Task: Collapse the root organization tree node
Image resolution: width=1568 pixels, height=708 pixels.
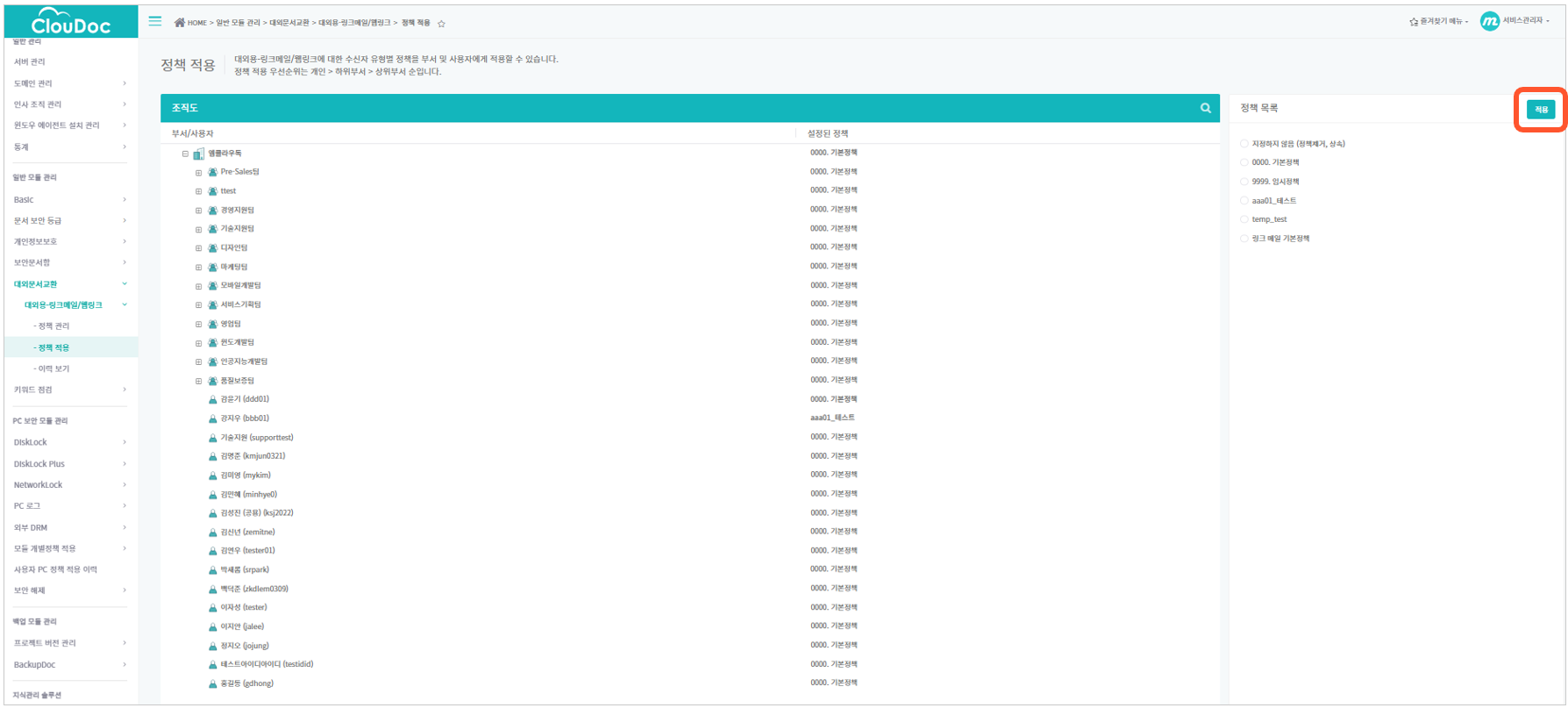Action: click(x=185, y=154)
